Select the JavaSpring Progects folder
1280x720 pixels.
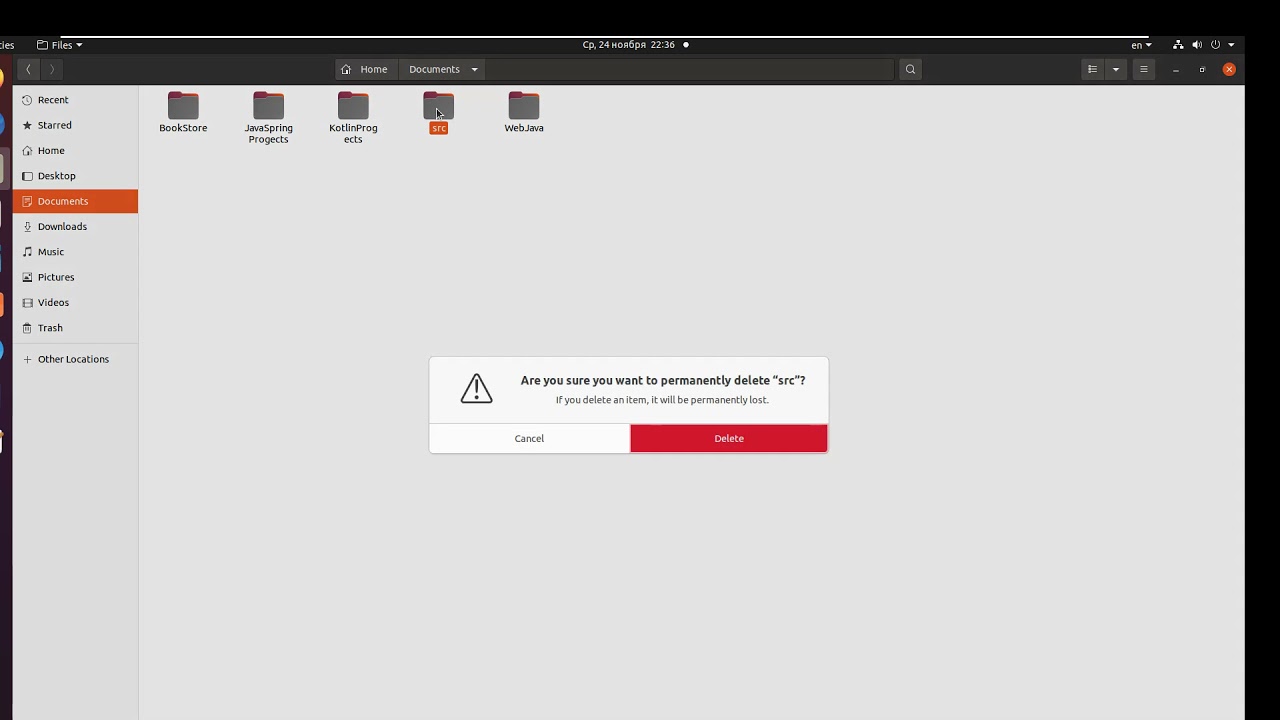click(x=268, y=118)
